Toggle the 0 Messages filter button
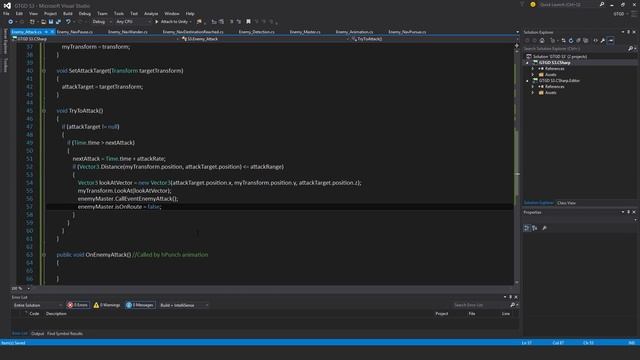 pyautogui.click(x=140, y=305)
